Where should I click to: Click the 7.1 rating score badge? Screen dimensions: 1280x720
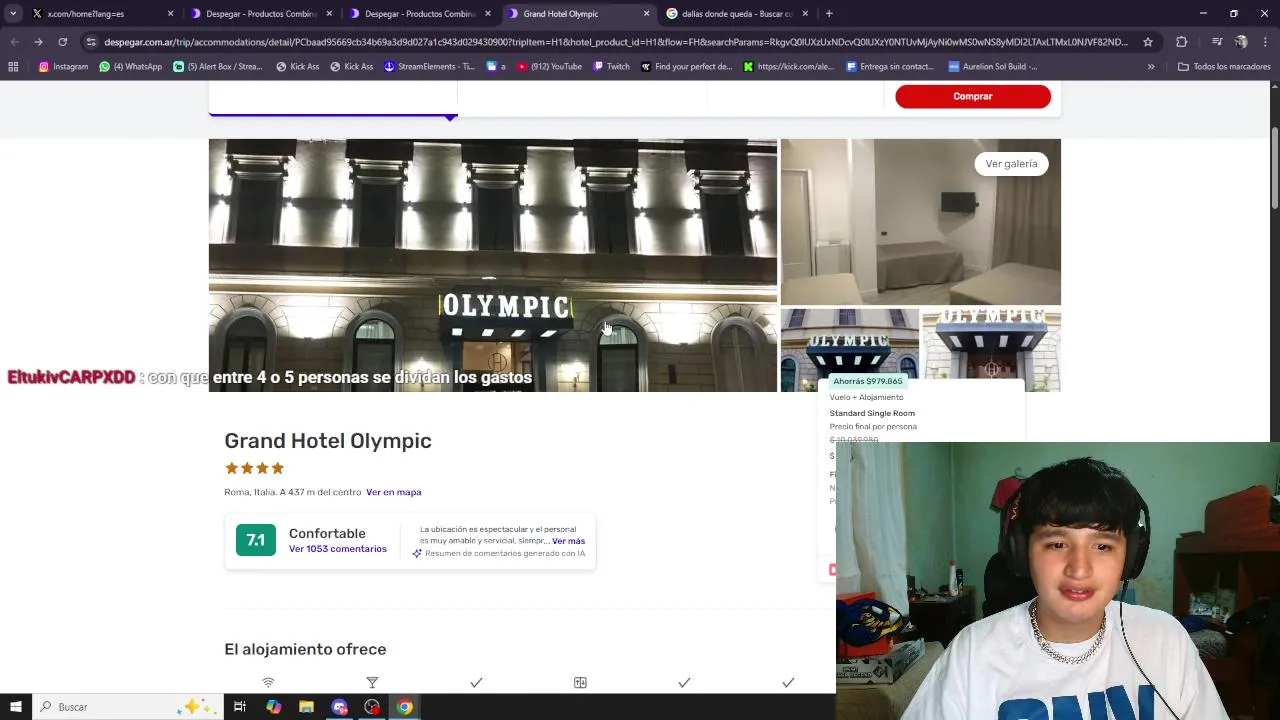click(256, 540)
